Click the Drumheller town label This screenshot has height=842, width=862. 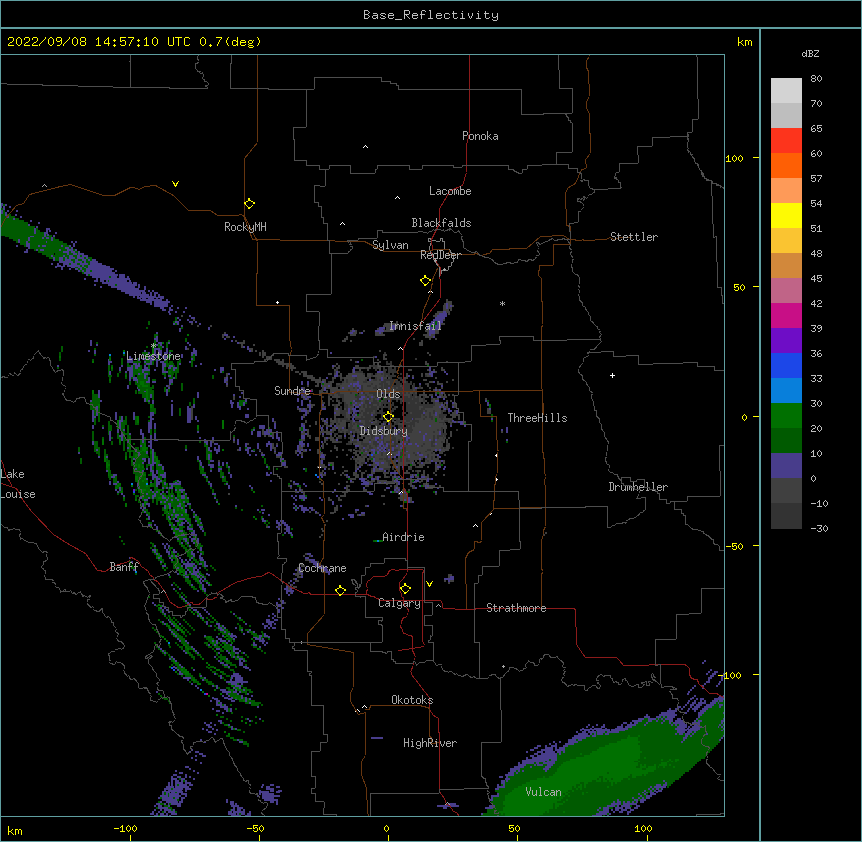pyautogui.click(x=638, y=487)
